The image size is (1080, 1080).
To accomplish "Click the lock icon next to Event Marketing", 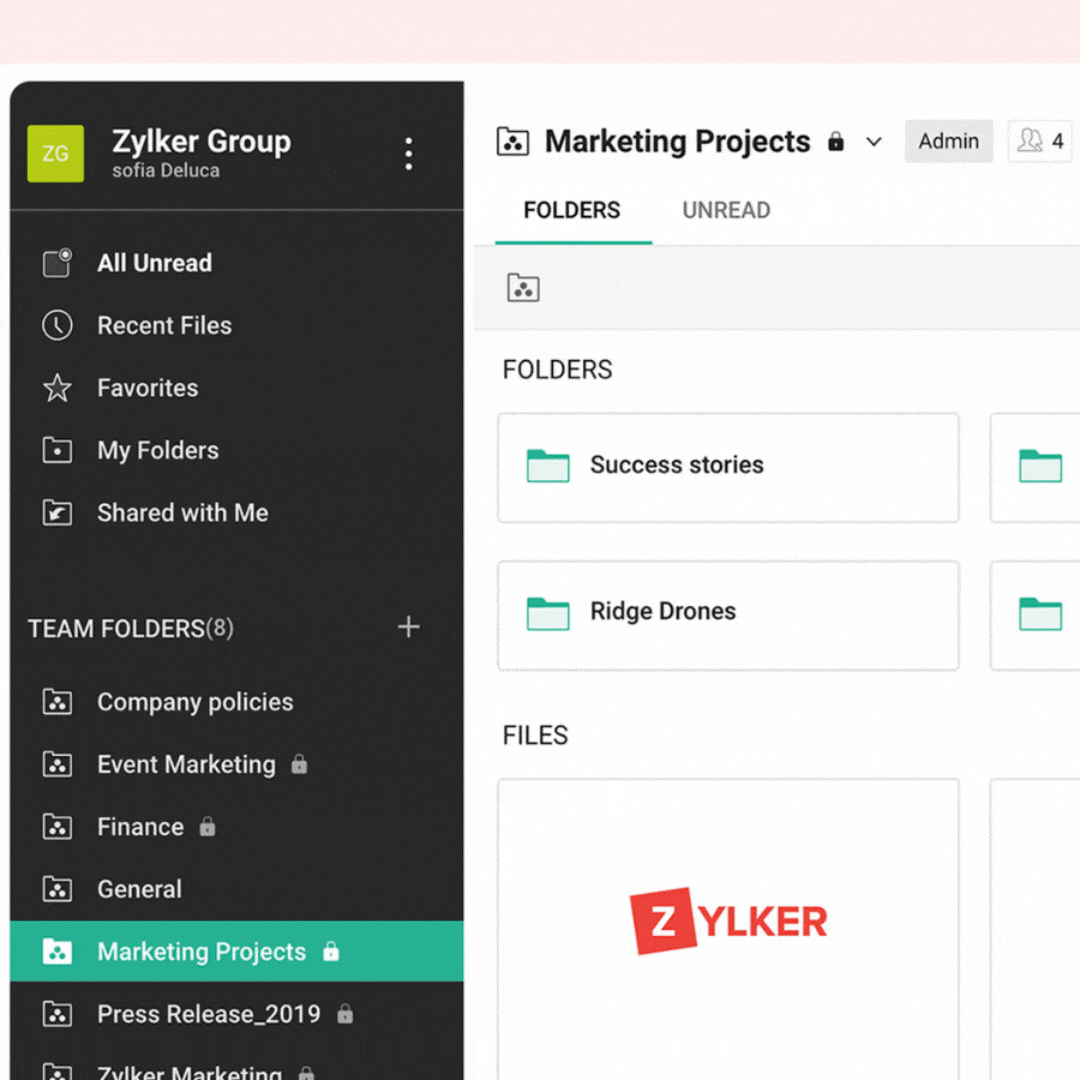I will click(299, 764).
